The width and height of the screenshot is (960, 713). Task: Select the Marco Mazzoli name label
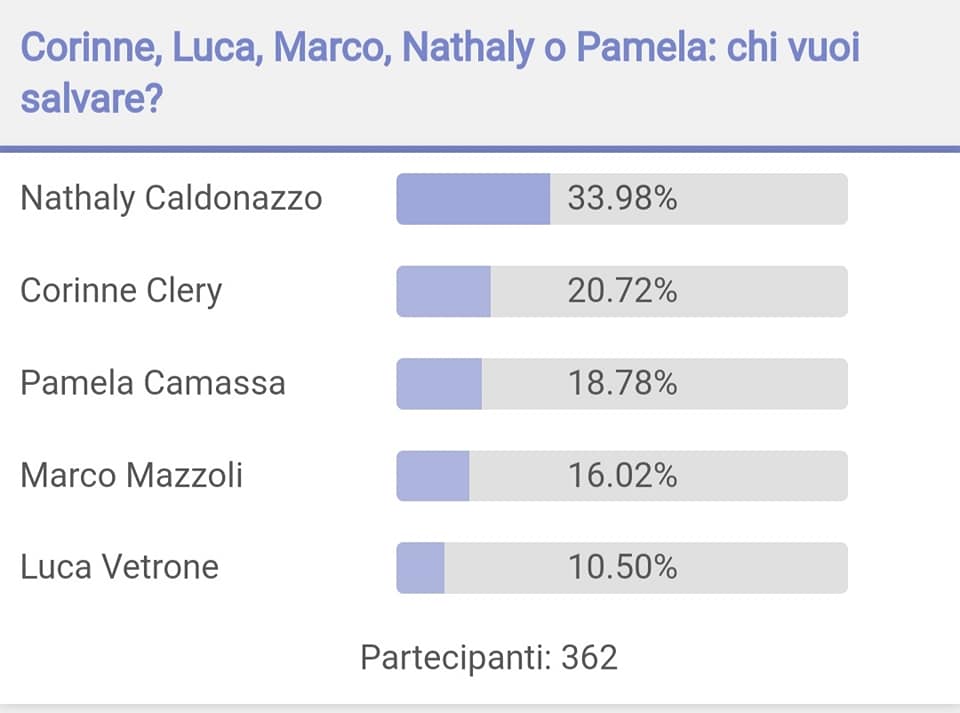(x=132, y=475)
